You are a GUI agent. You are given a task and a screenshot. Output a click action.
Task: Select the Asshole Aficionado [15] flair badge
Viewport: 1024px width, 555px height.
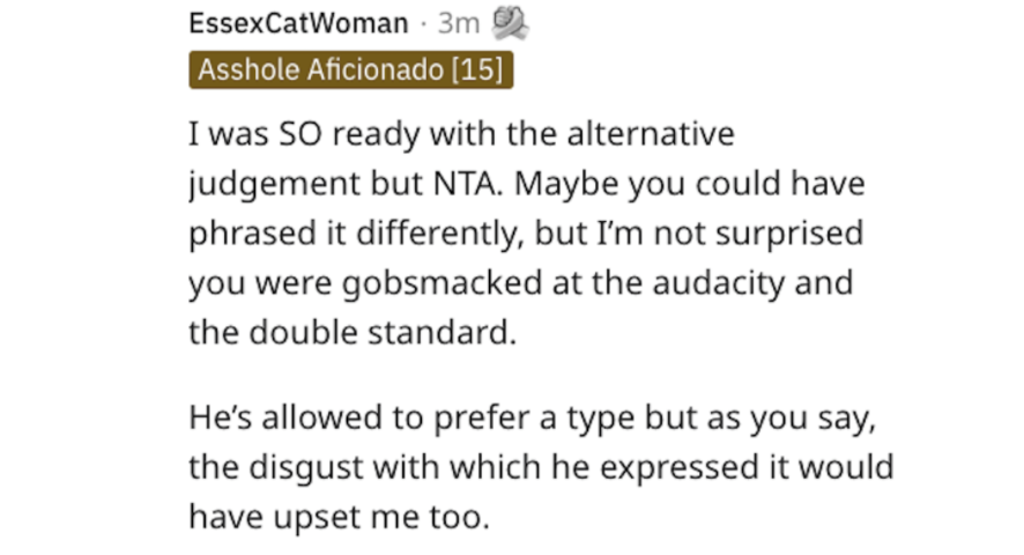[351, 69]
